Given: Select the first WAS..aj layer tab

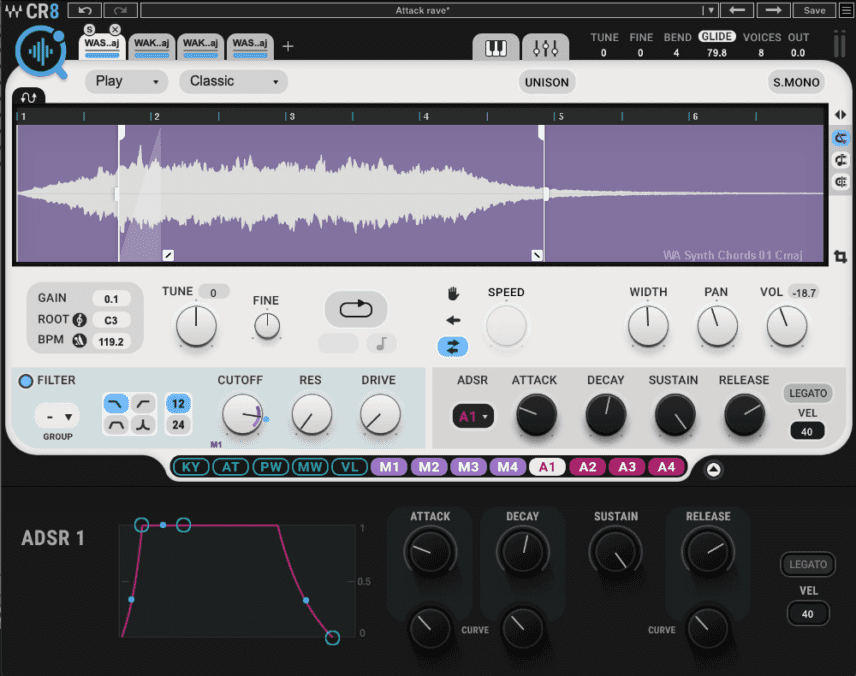Looking at the screenshot, I should tap(102, 46).
